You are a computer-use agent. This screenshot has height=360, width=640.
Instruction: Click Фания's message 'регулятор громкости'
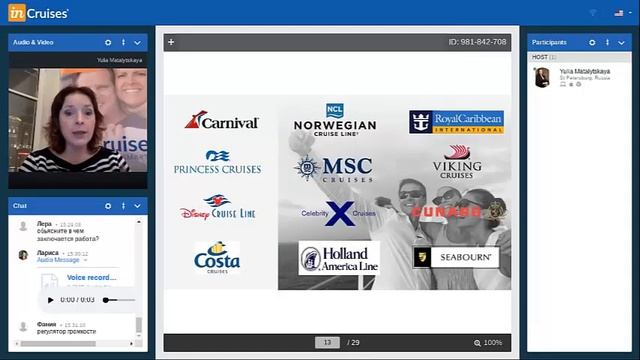[66, 332]
